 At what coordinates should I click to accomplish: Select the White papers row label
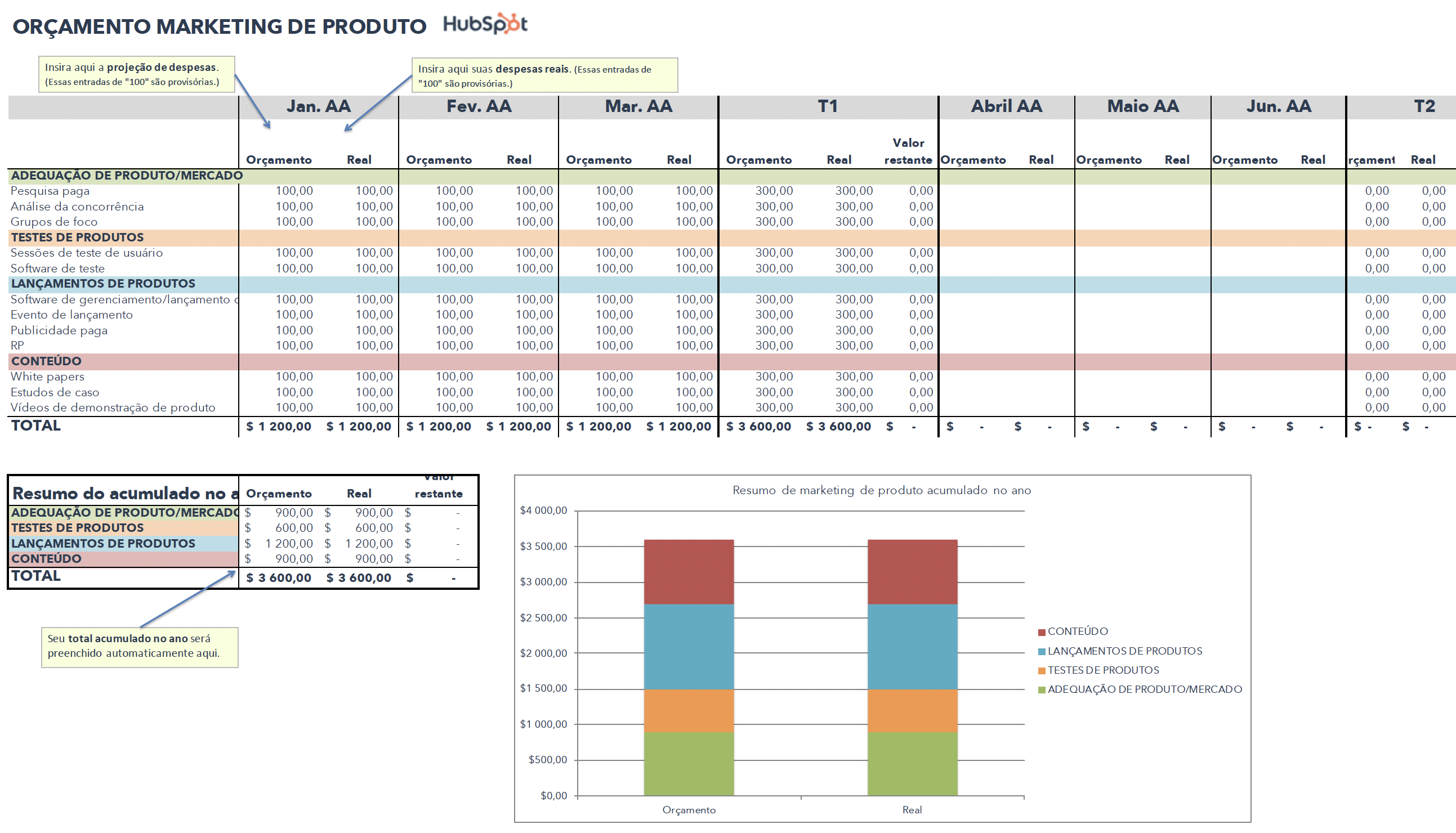pos(47,377)
